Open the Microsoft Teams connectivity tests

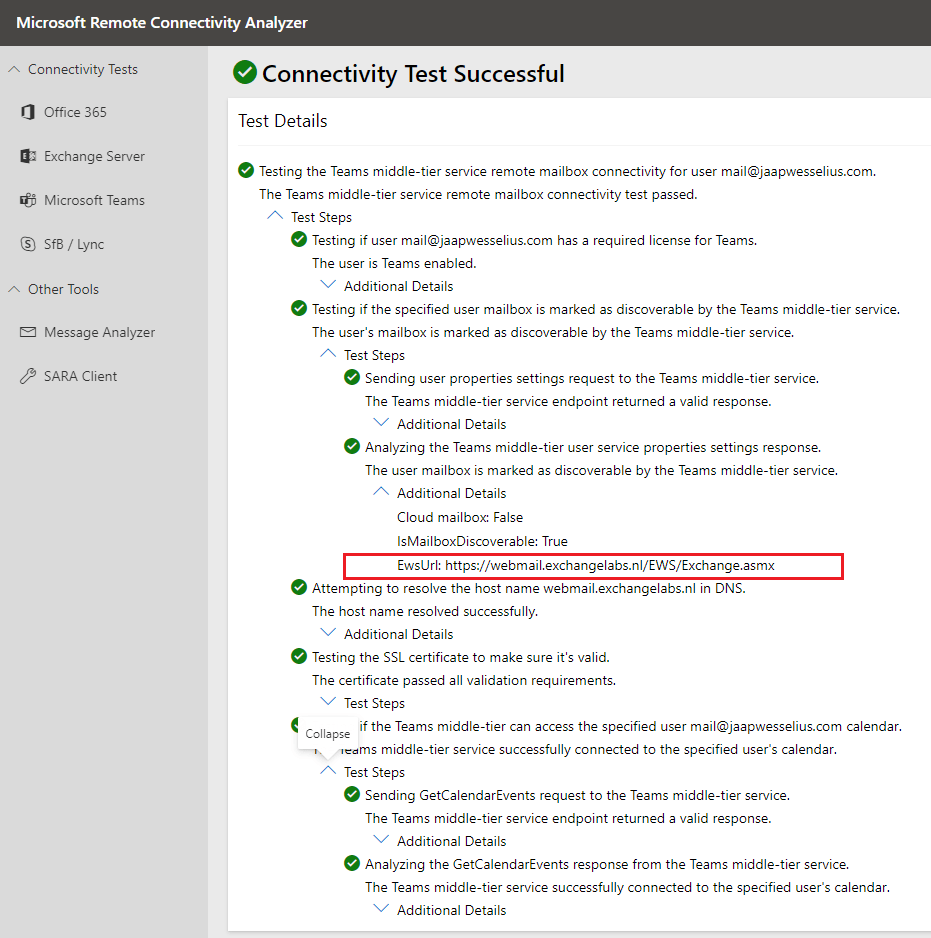click(x=94, y=200)
